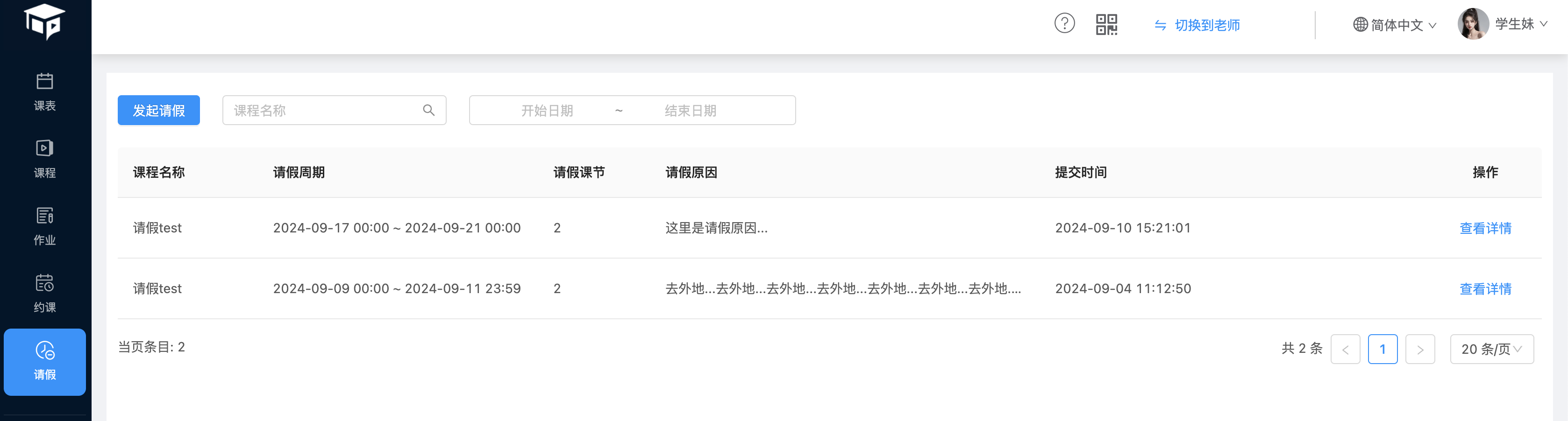The height and width of the screenshot is (421, 1568).
Task: Open 约课 booking in sidebar
Action: click(44, 294)
